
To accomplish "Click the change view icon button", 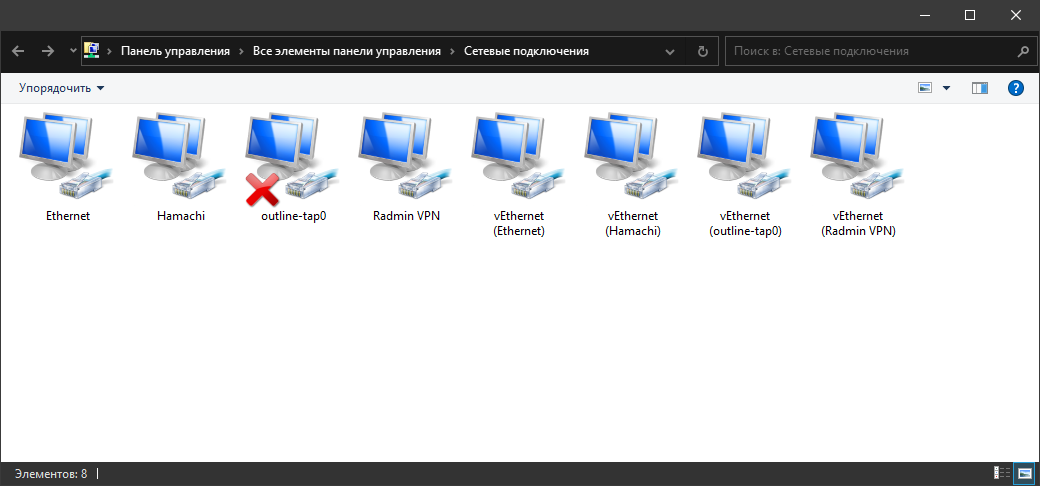I will pos(925,88).
